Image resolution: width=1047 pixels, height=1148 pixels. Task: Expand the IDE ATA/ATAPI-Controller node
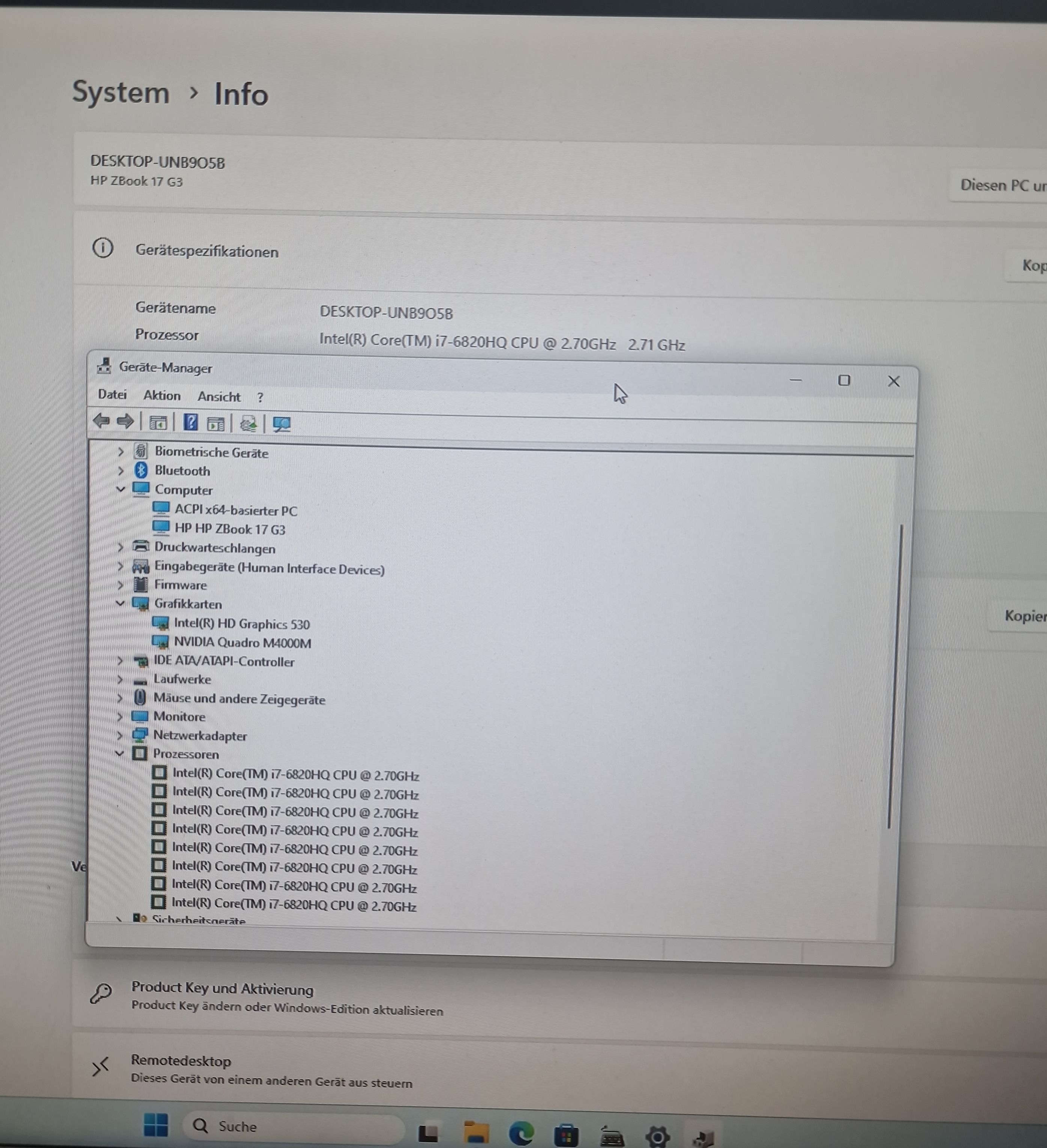pos(119,661)
